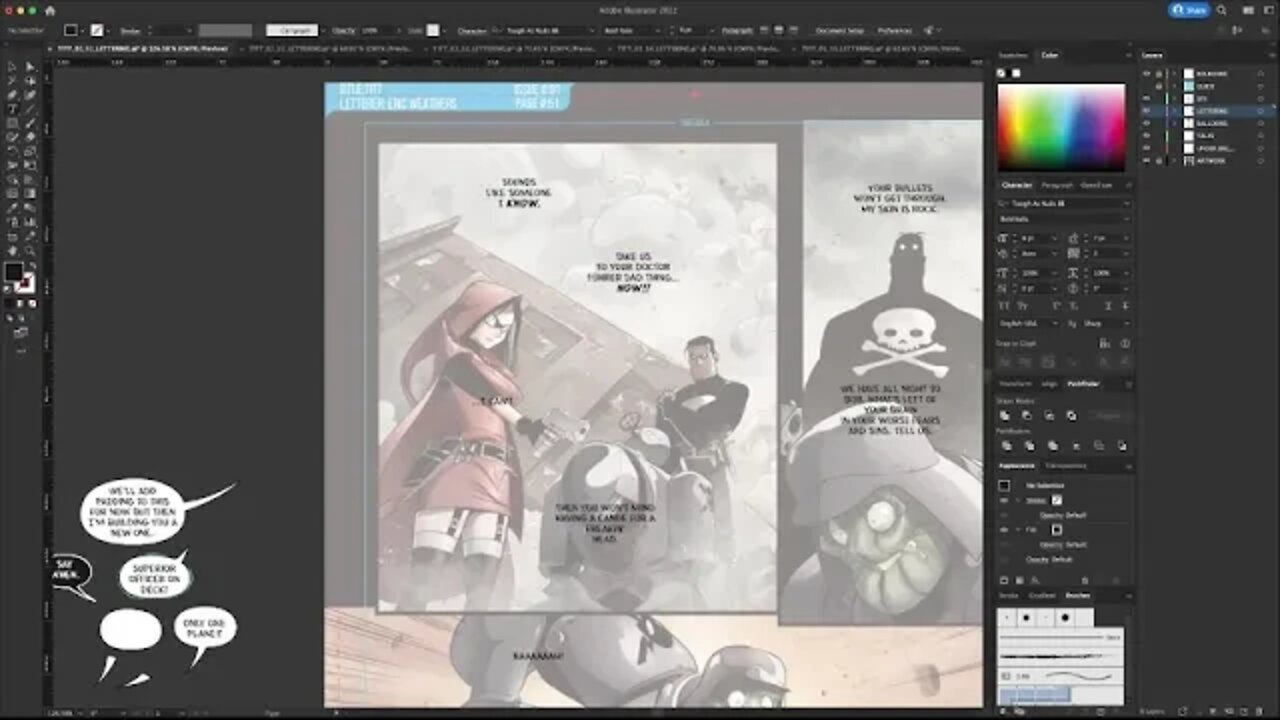1280x720 pixels.
Task: Select the Paintbrush tool
Action: (x=30, y=123)
